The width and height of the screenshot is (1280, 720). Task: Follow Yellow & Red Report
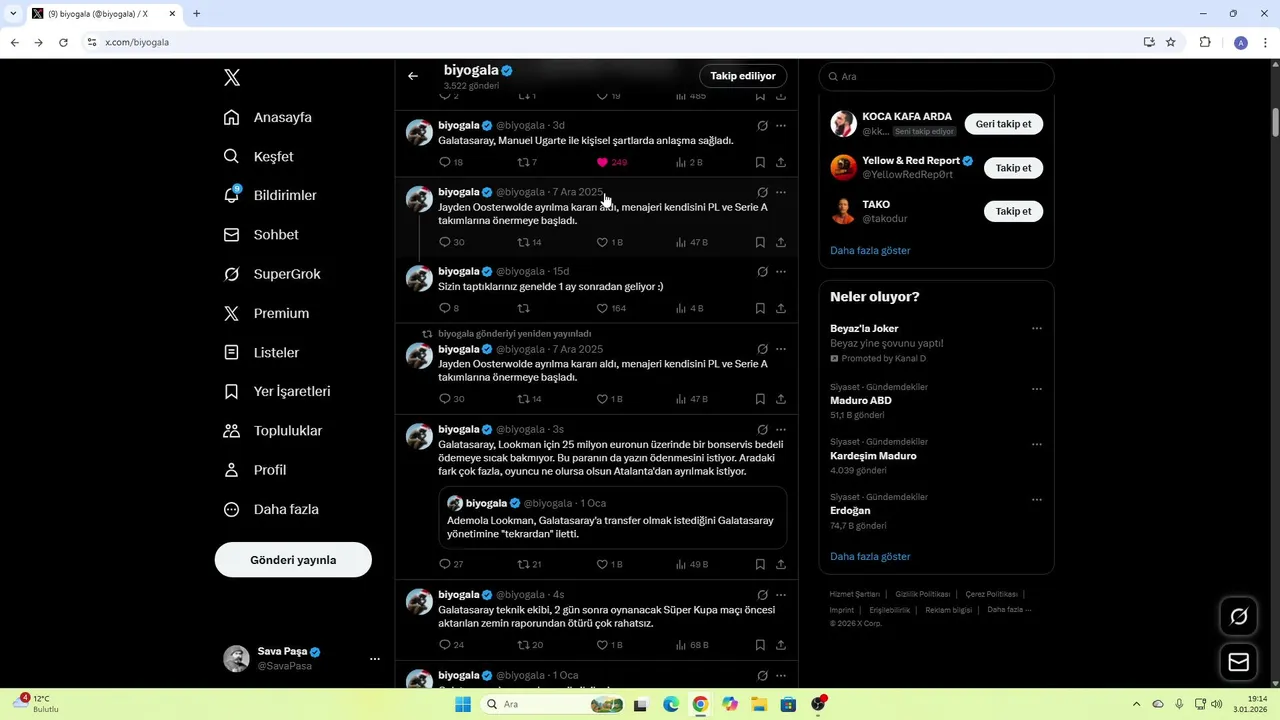pos(1013,168)
